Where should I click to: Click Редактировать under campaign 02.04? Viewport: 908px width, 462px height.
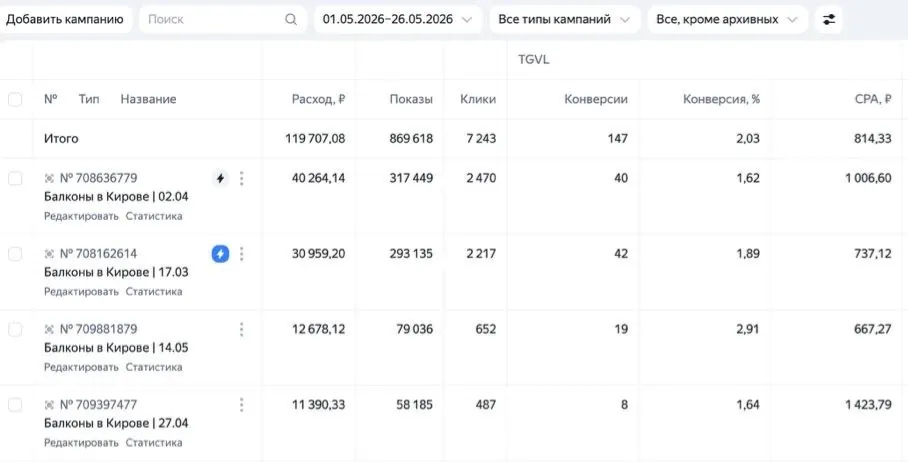[x=81, y=216]
